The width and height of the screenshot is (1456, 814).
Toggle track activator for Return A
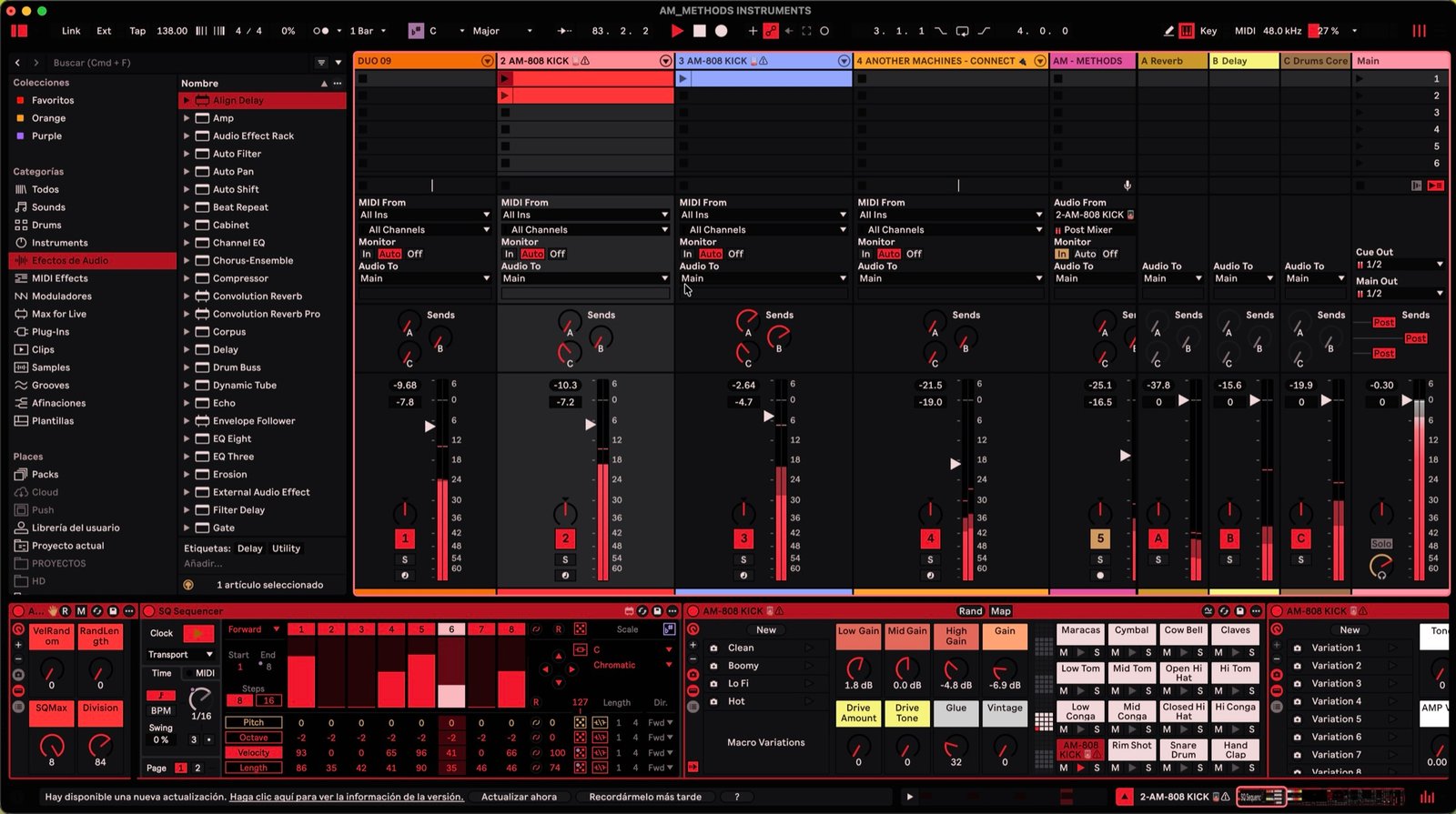1158,538
